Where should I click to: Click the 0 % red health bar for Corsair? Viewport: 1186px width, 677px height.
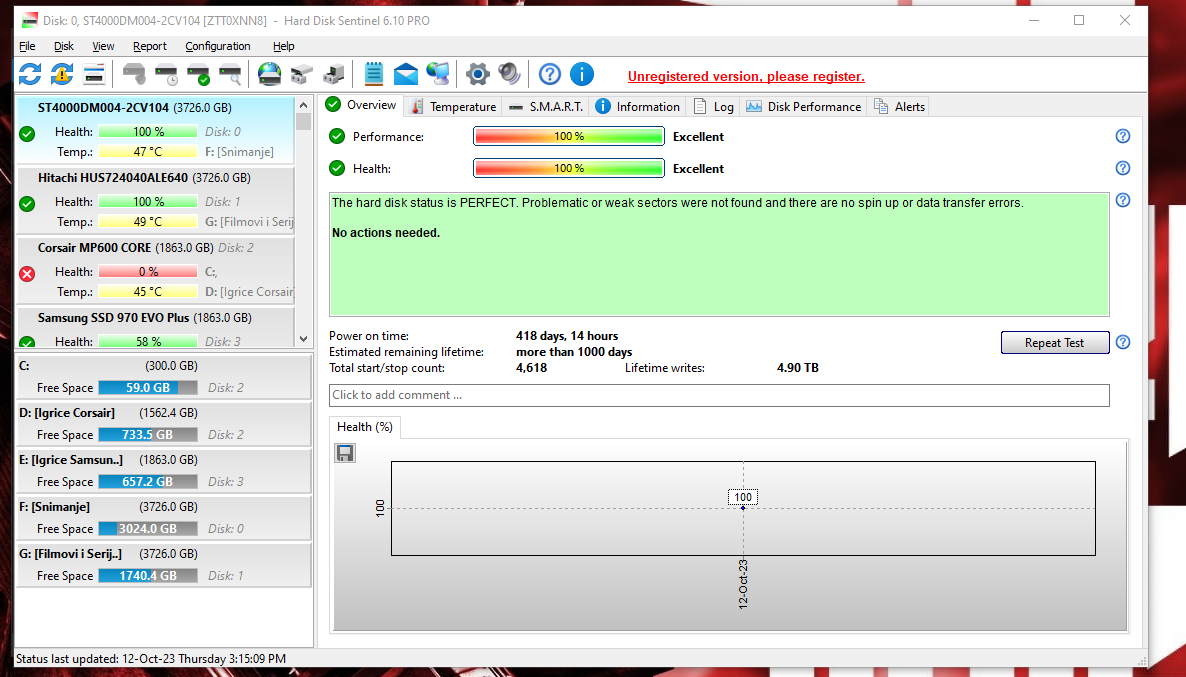pyautogui.click(x=148, y=272)
